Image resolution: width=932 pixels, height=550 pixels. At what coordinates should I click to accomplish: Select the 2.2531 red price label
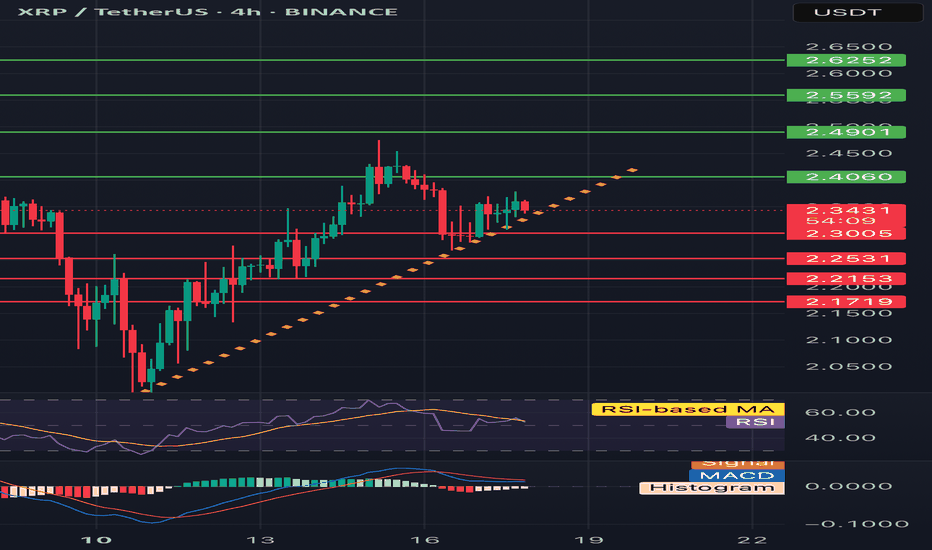pos(846,259)
